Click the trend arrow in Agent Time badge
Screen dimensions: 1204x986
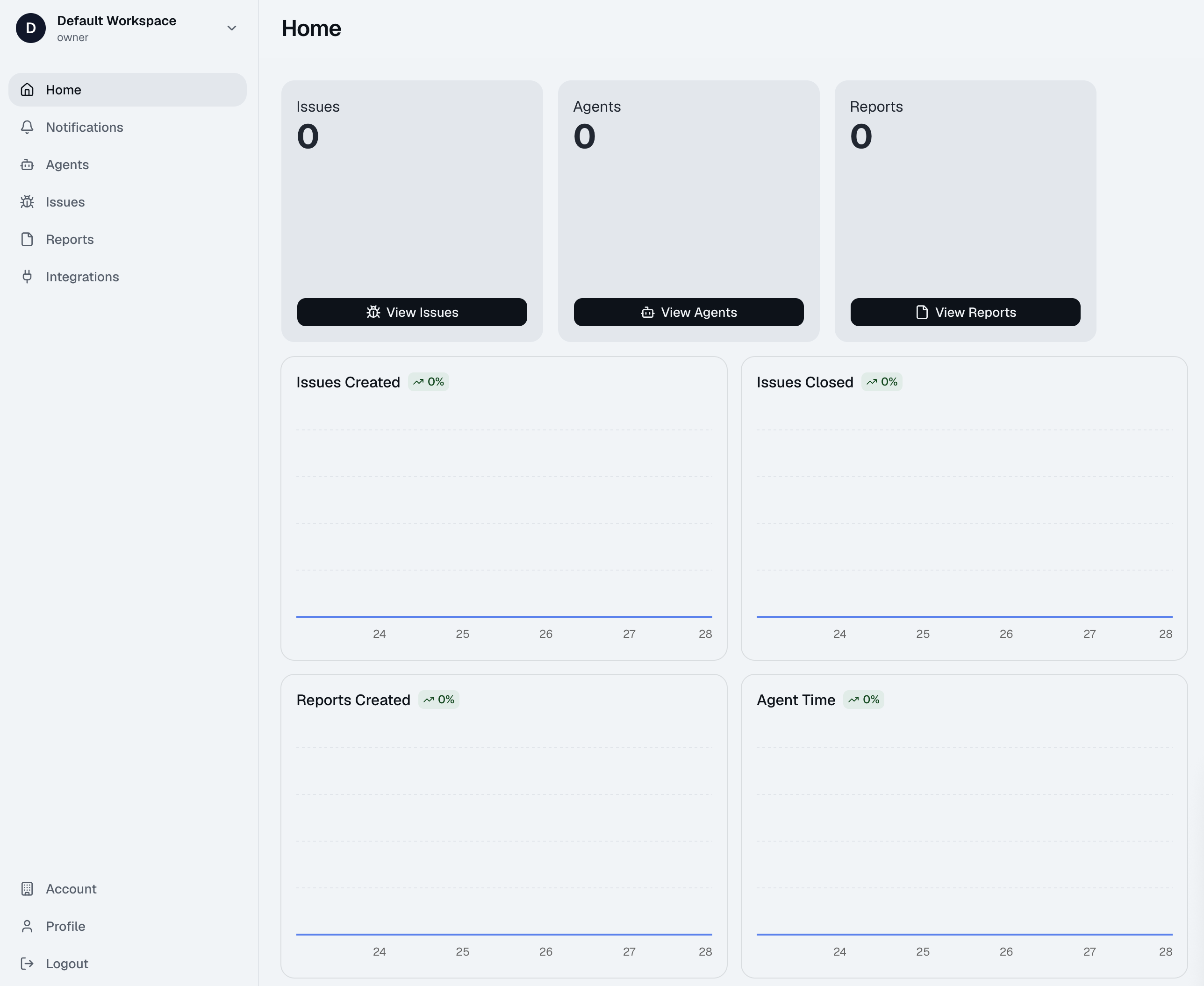(853, 700)
